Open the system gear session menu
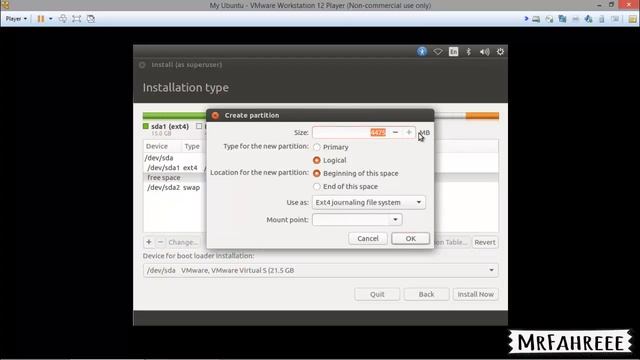Image resolution: width=640 pixels, height=360 pixels. (500, 52)
